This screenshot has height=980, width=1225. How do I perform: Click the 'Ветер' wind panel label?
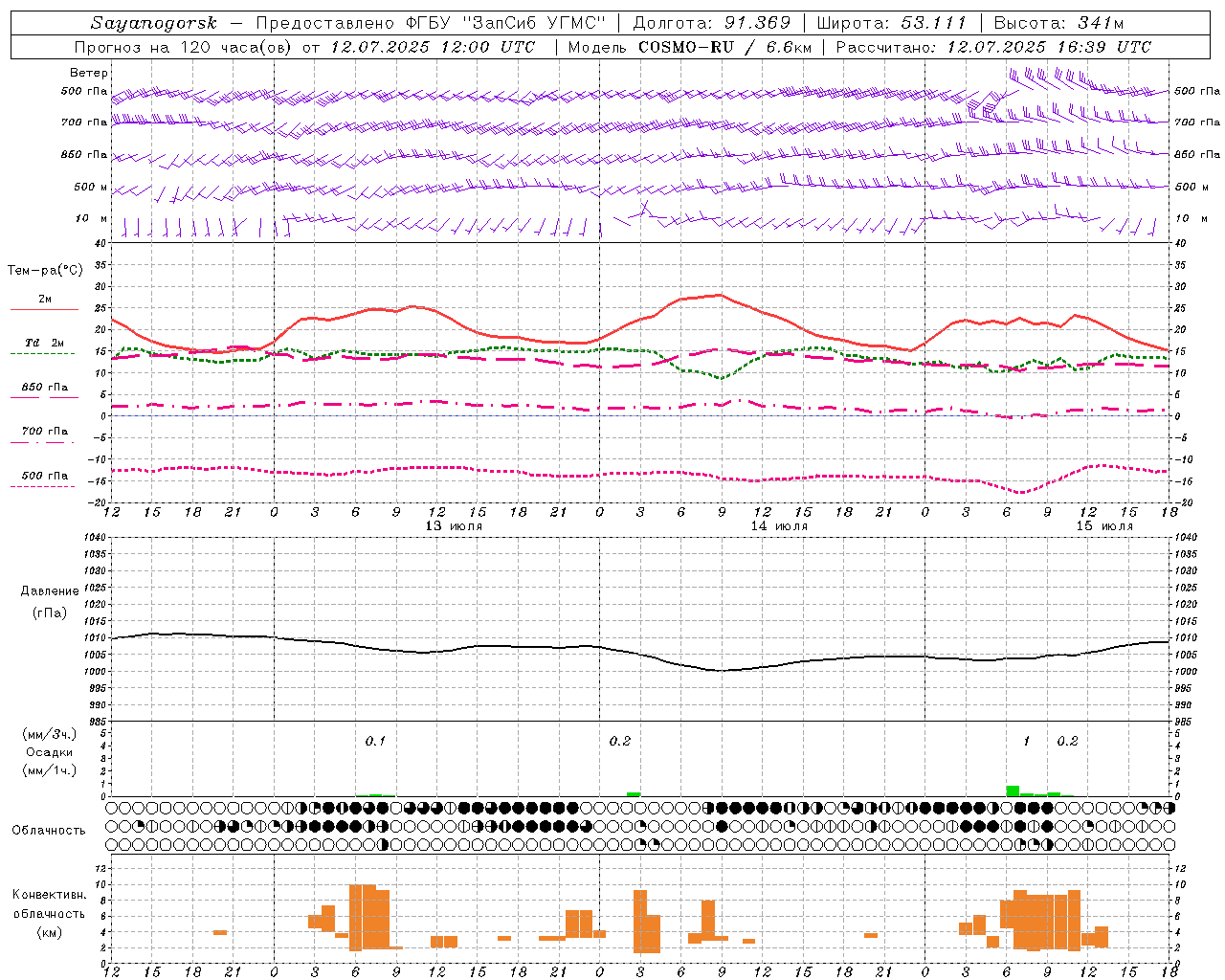coord(89,73)
